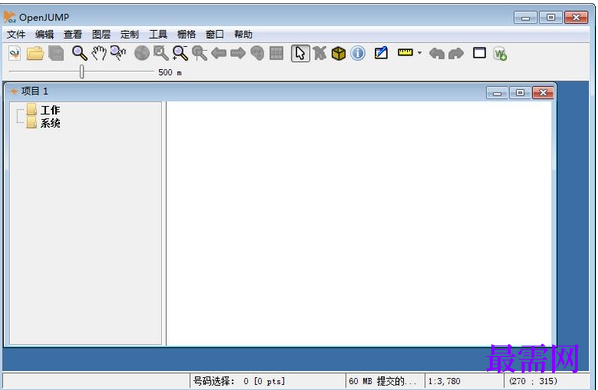Select the yellow ruler Measure tool
Viewport: 598px width, 390px height.
click(405, 53)
